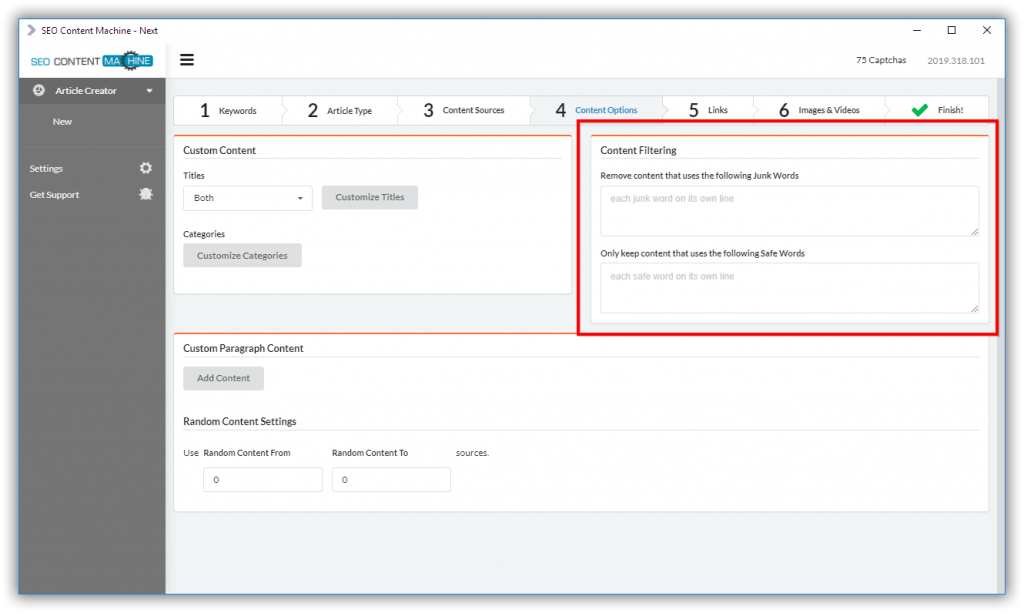Open Settings in the sidebar
The image size is (1024, 613).
(46, 168)
